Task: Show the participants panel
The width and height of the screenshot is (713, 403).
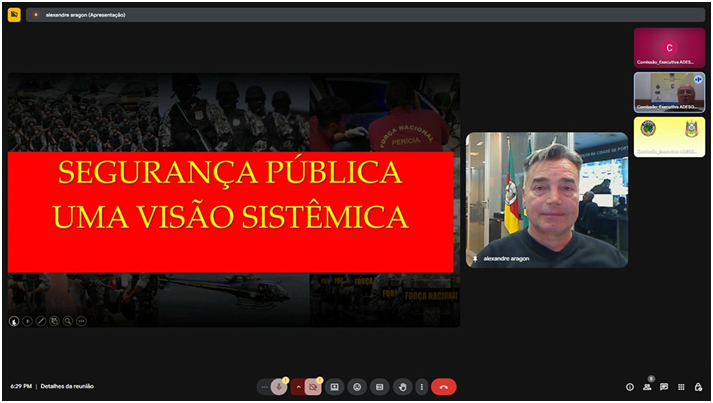Action: coord(647,387)
